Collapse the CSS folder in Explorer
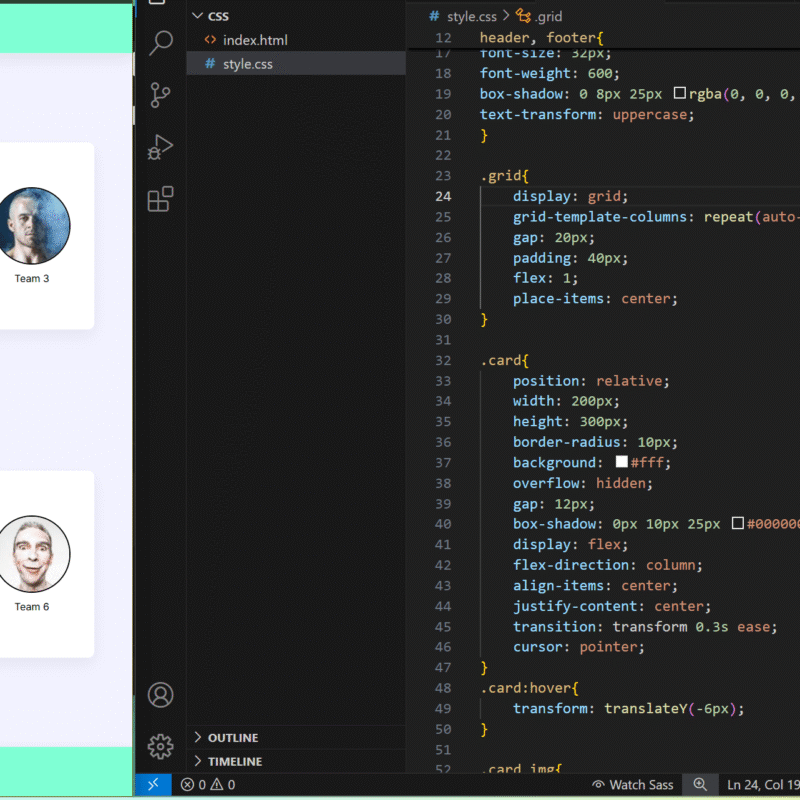This screenshot has height=800, width=800. pos(217,16)
